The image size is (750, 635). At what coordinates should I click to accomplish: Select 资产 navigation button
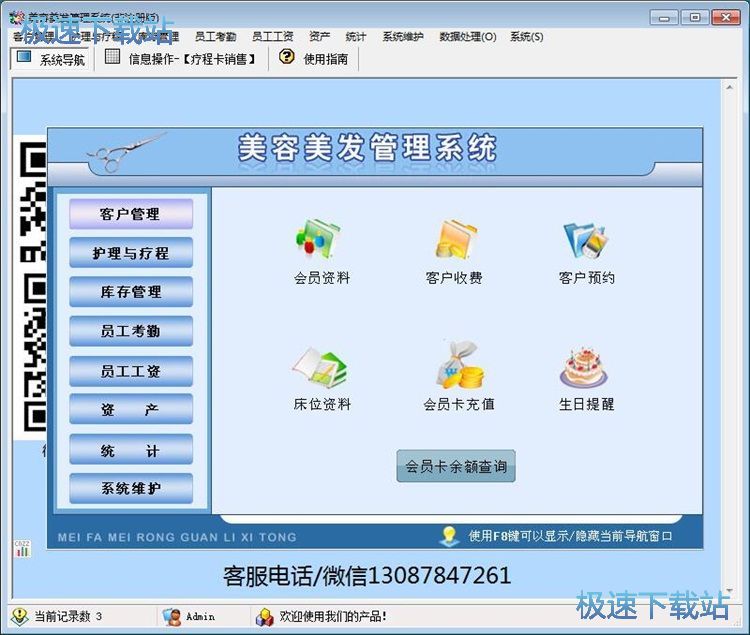131,409
